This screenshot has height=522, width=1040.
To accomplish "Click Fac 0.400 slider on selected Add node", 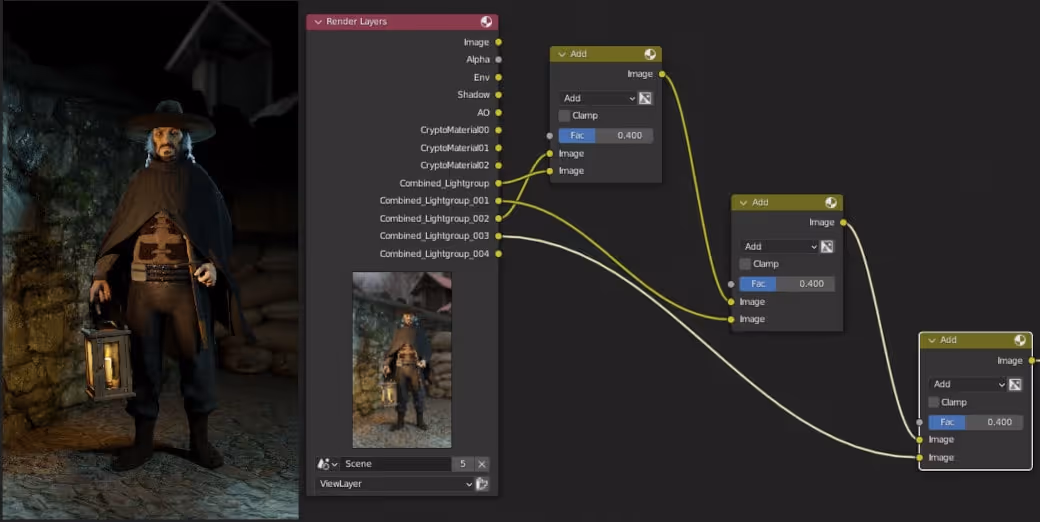I will point(975,422).
